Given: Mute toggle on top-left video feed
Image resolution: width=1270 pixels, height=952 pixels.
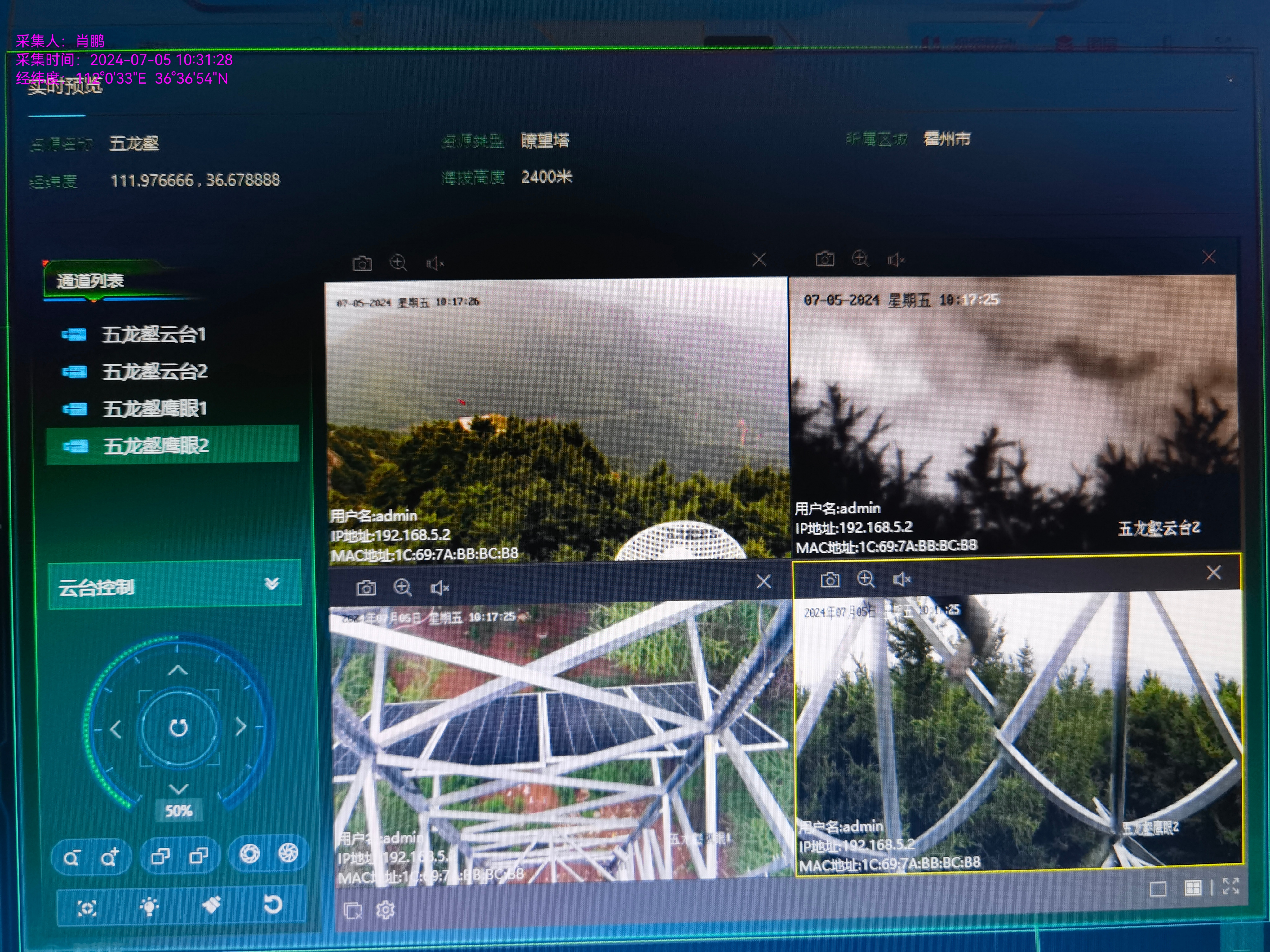Looking at the screenshot, I should click(435, 263).
